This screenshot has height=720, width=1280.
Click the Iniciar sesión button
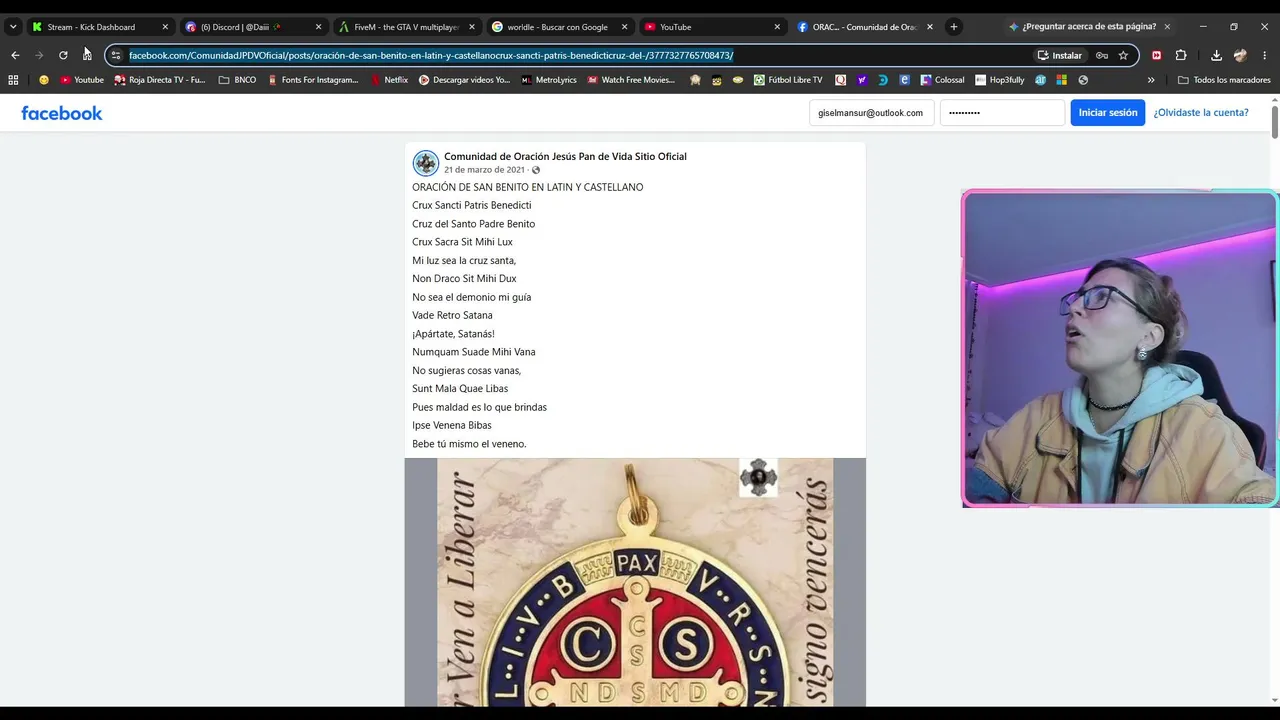1108,113
